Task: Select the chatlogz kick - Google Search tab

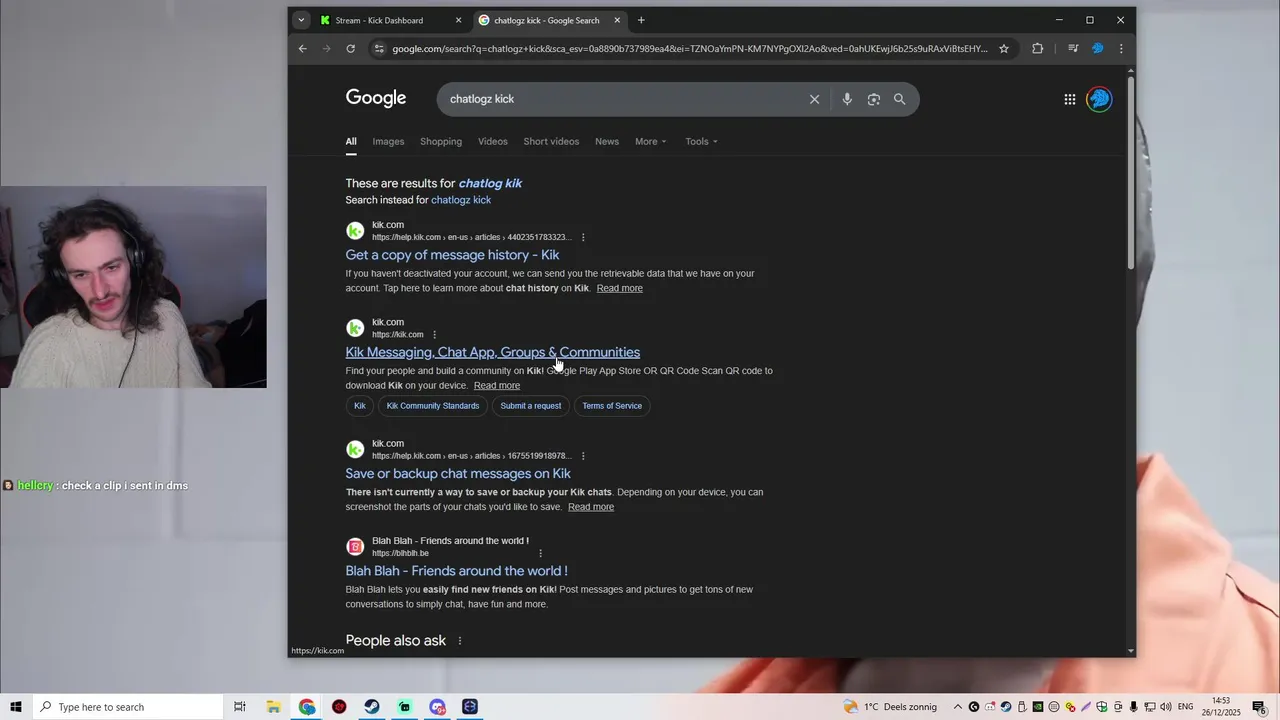Action: 549,20
